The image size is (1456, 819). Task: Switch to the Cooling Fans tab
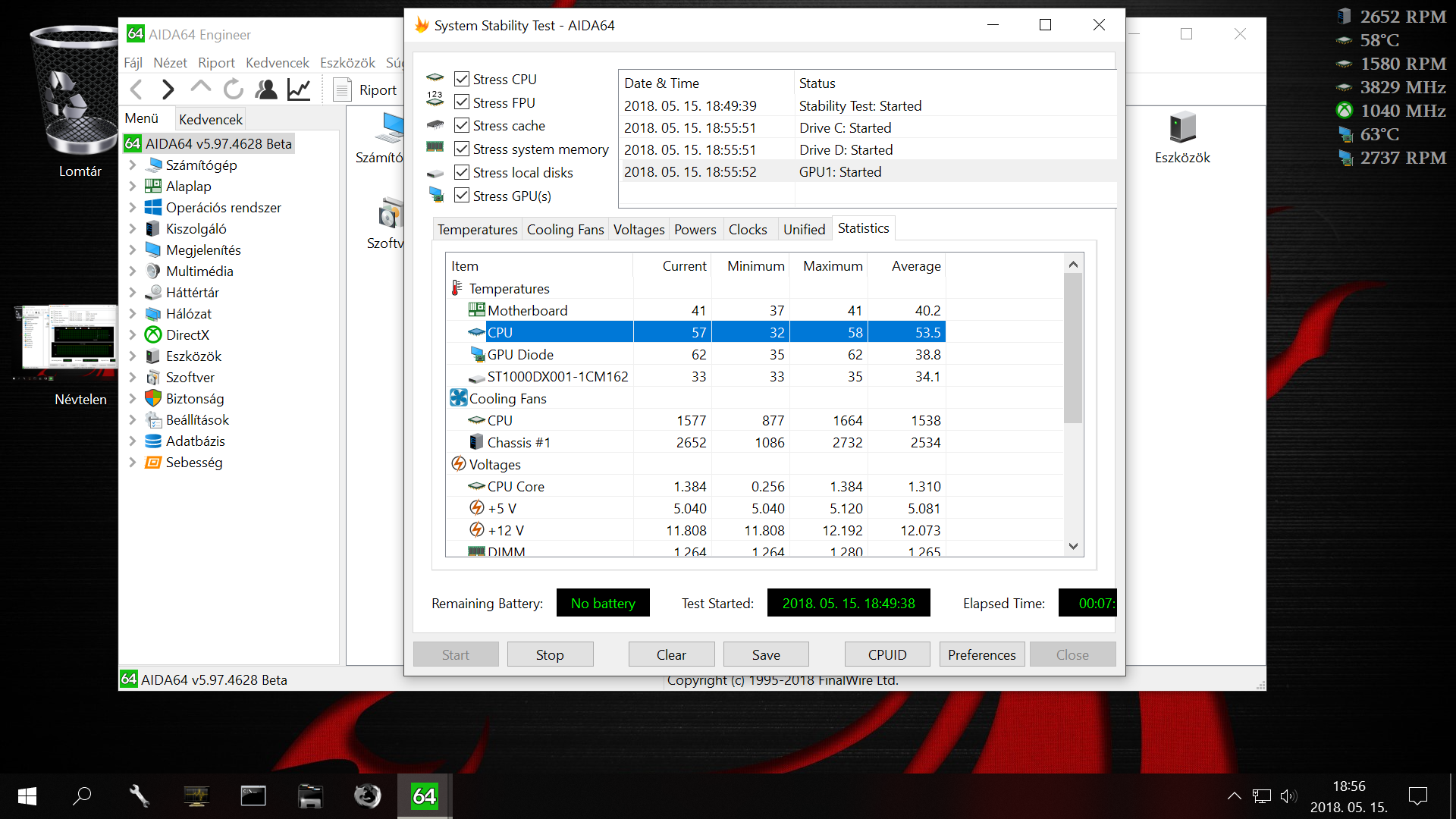(x=565, y=229)
